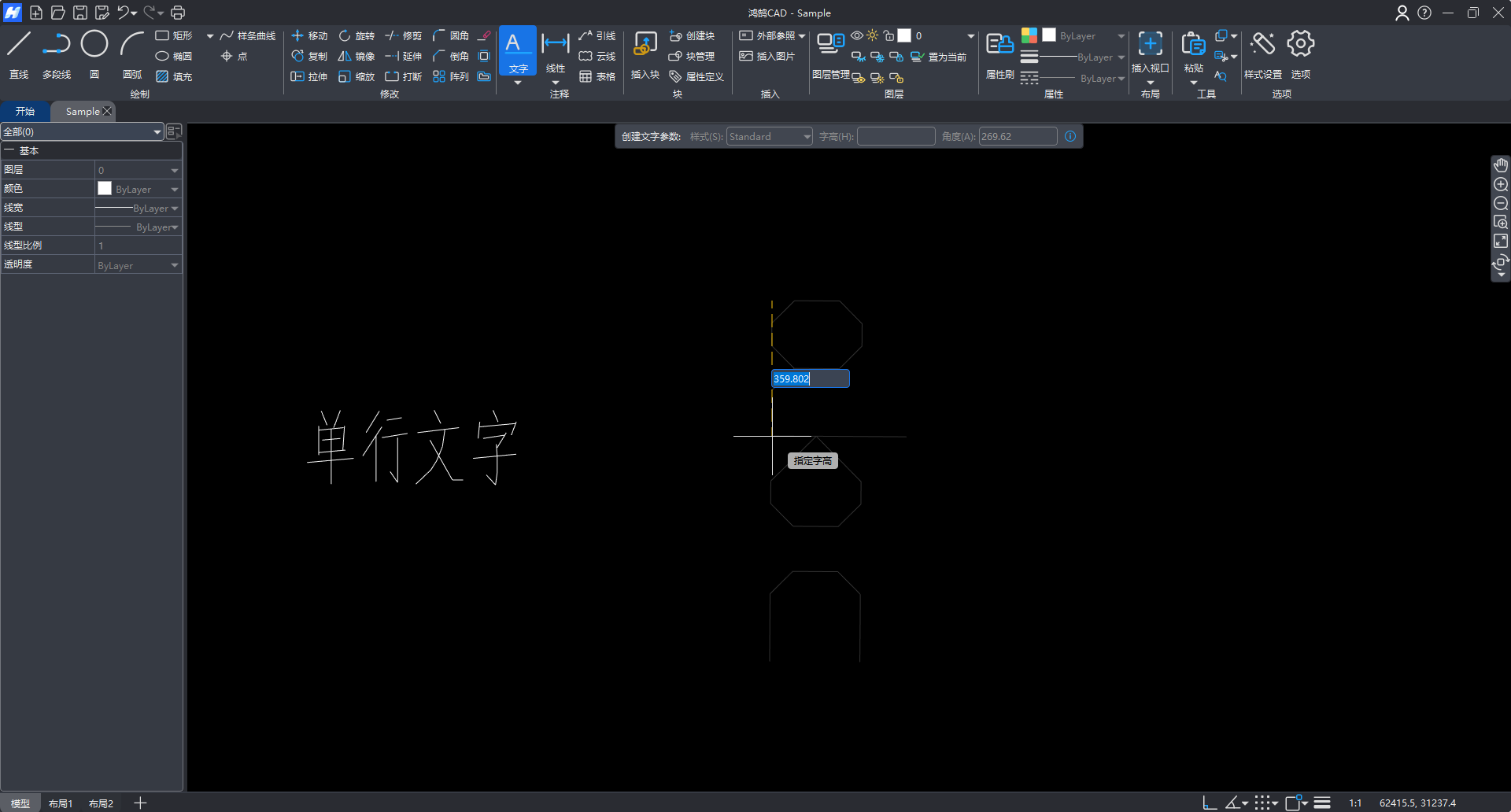Viewport: 1511px width, 812px height.
Task: Expand the 全部(0) selection dropdown
Action: pos(157,132)
